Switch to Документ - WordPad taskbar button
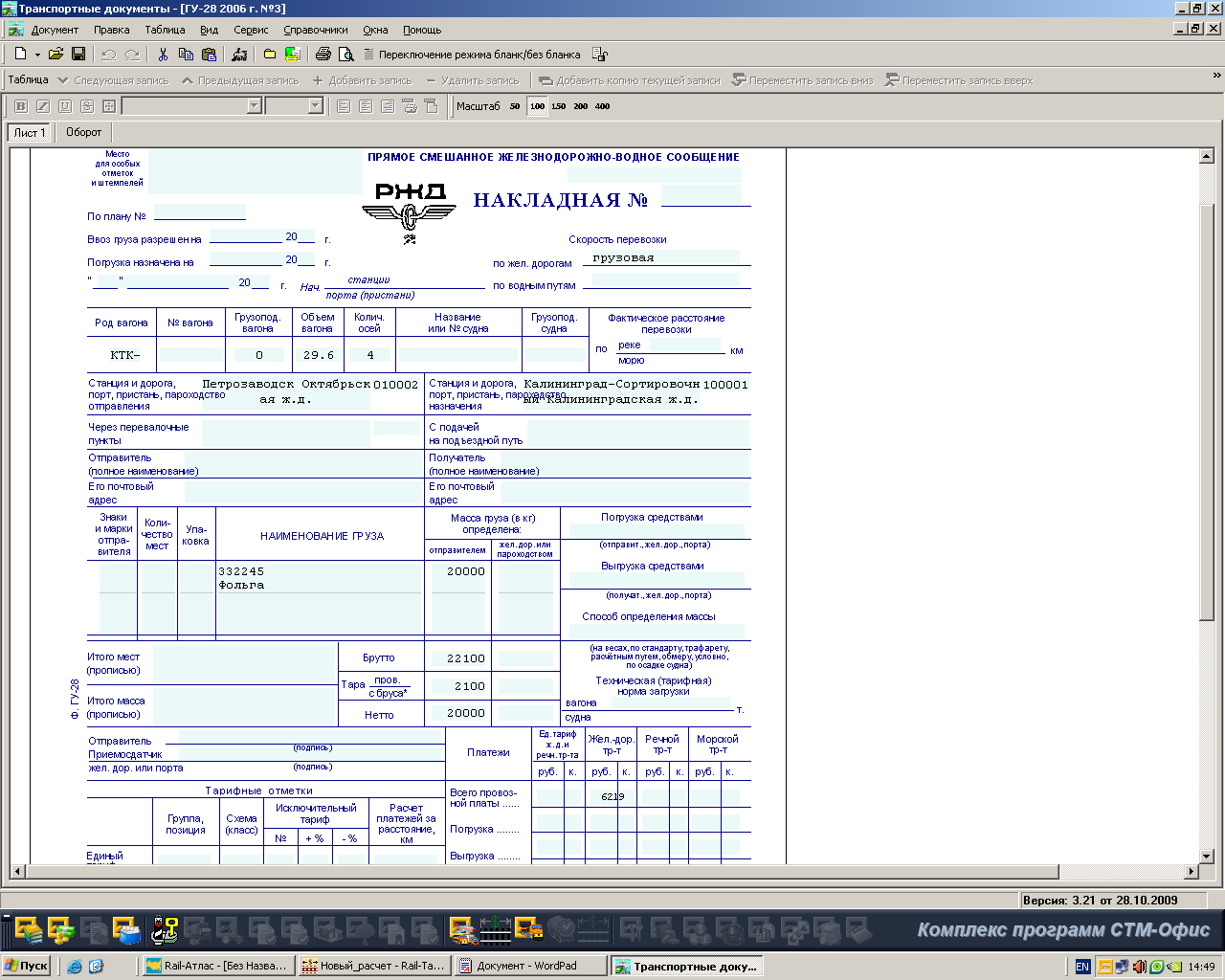 point(531,966)
